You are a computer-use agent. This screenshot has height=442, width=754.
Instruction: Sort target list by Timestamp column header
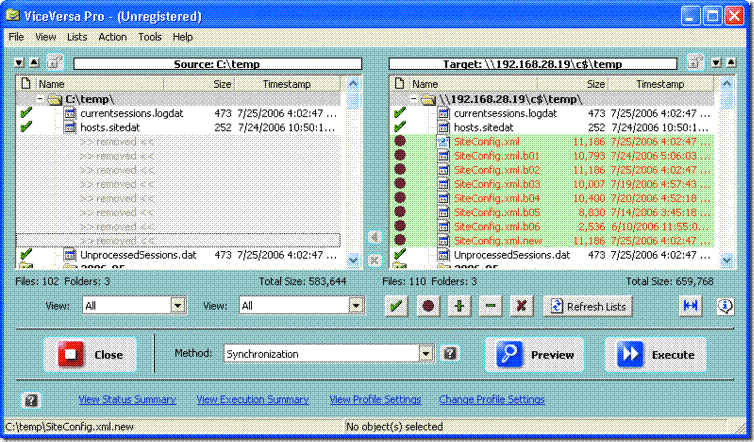[x=661, y=84]
